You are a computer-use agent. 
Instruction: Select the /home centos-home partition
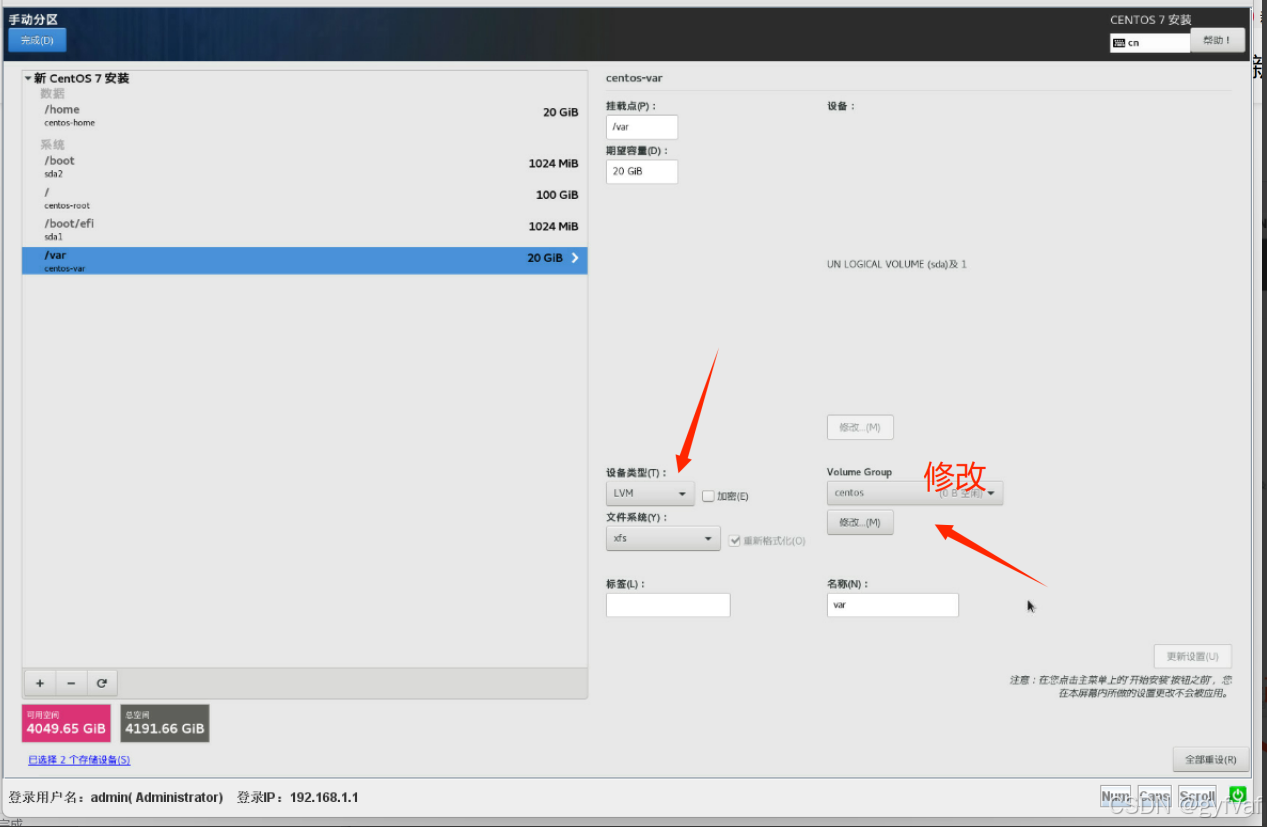pyautogui.click(x=304, y=115)
